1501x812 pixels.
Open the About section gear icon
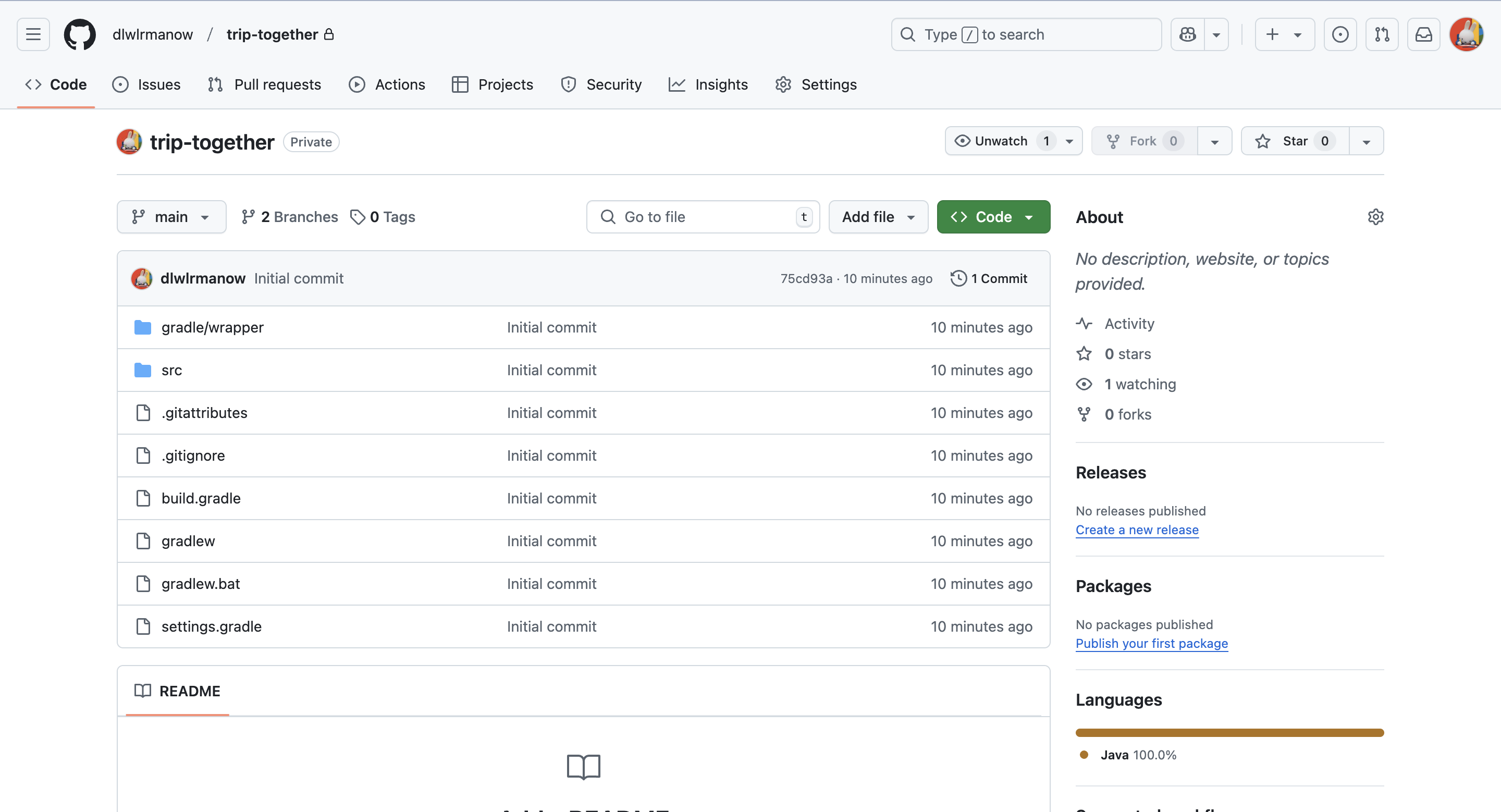tap(1375, 217)
